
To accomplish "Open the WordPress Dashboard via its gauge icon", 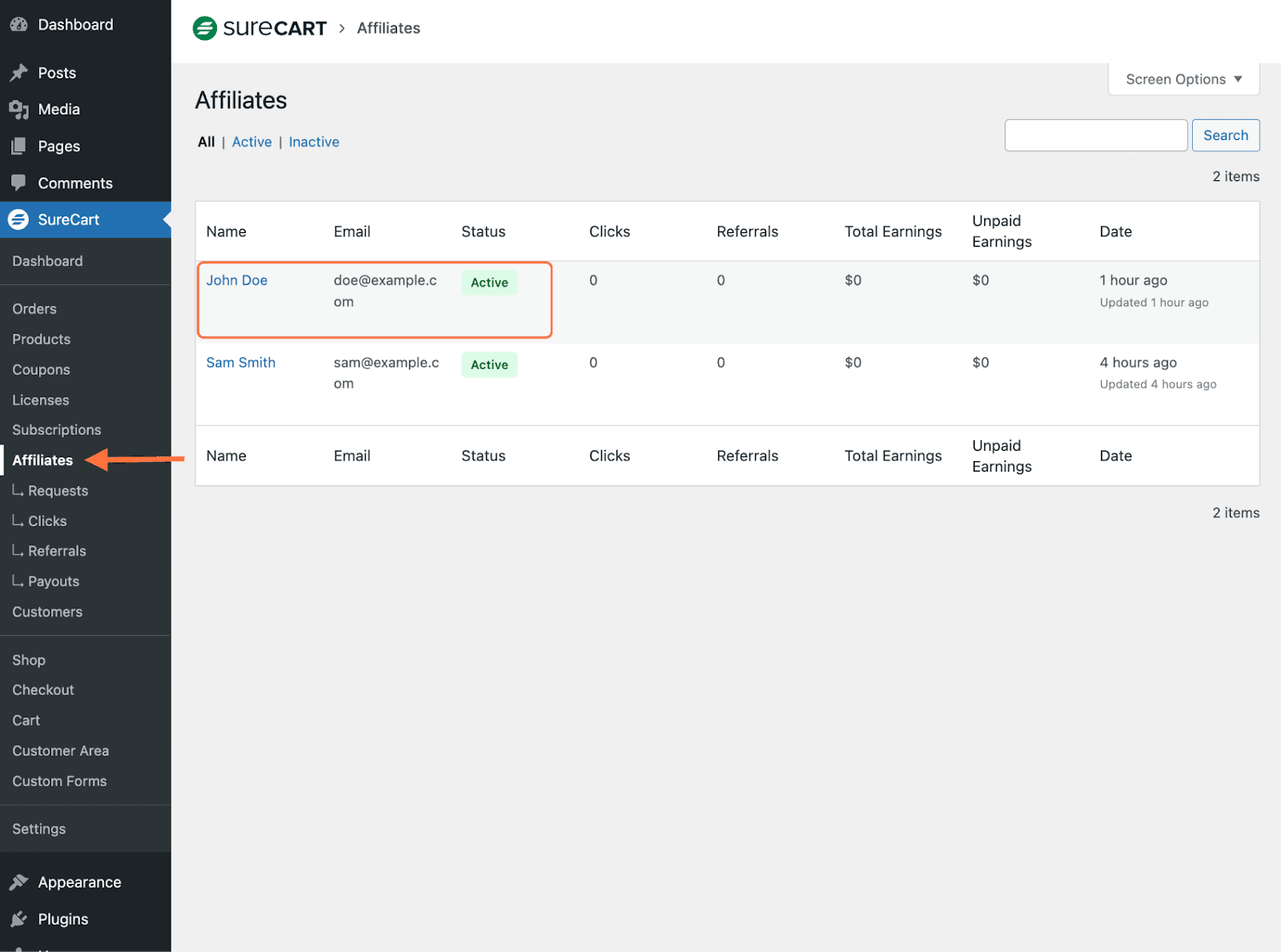I will [18, 24].
